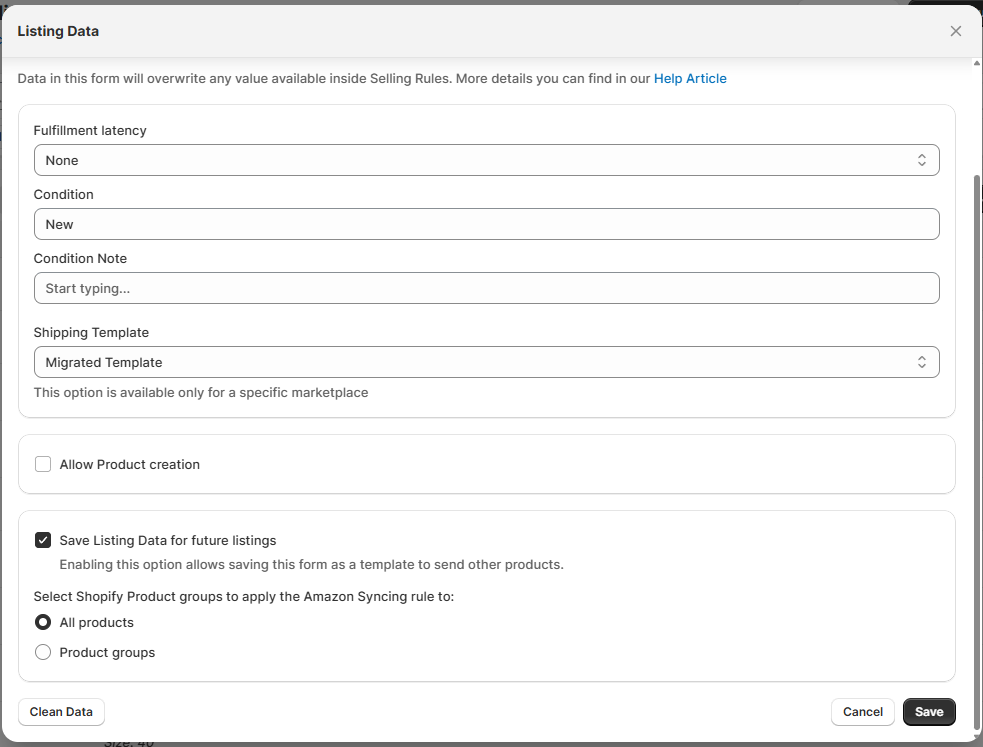The width and height of the screenshot is (983, 747).
Task: Expand the Migrated Template dropdown
Action: click(486, 362)
